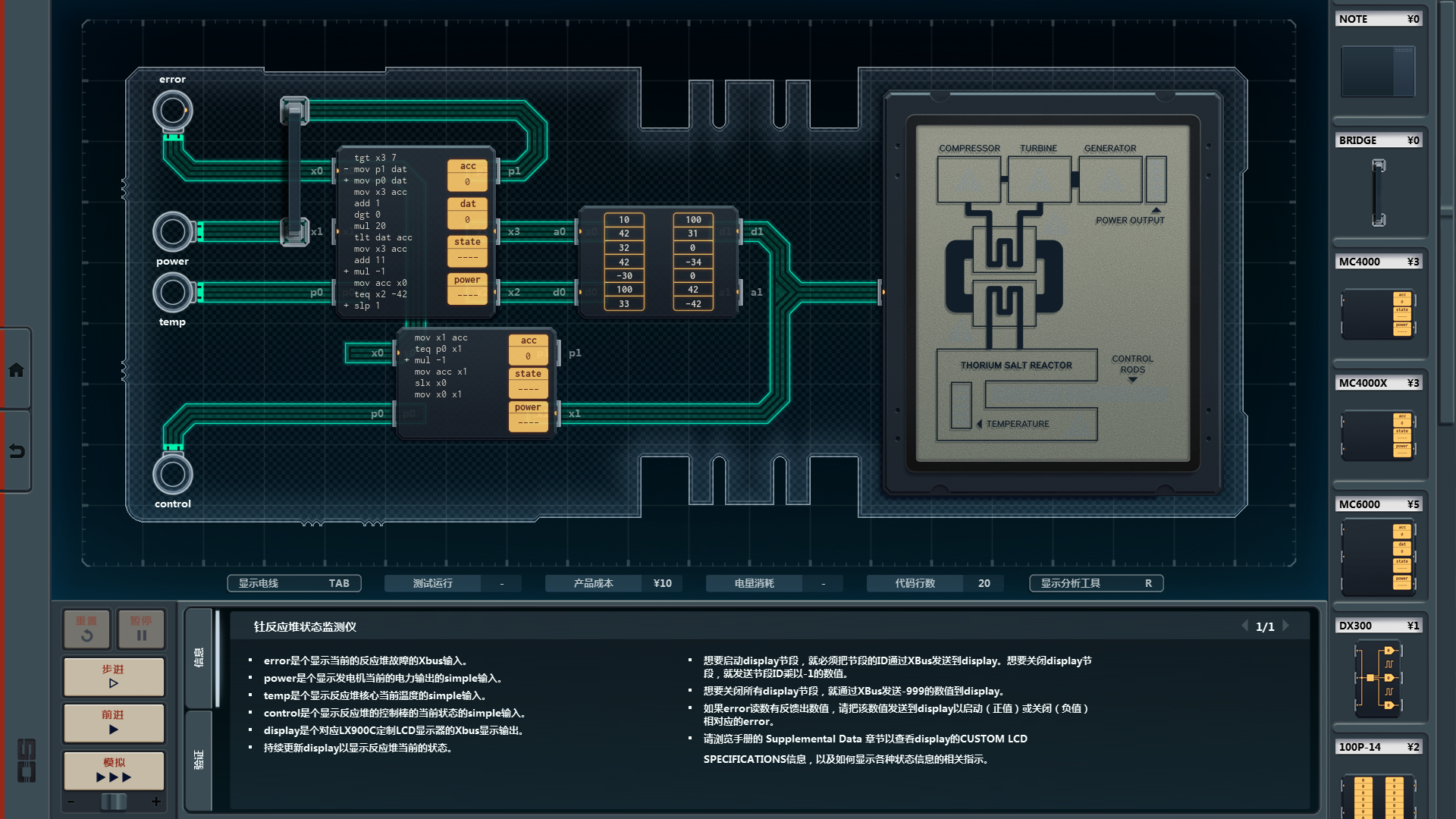Click the undo arrow on left sidebar
Viewport: 1456px width, 819px height.
click(x=16, y=451)
